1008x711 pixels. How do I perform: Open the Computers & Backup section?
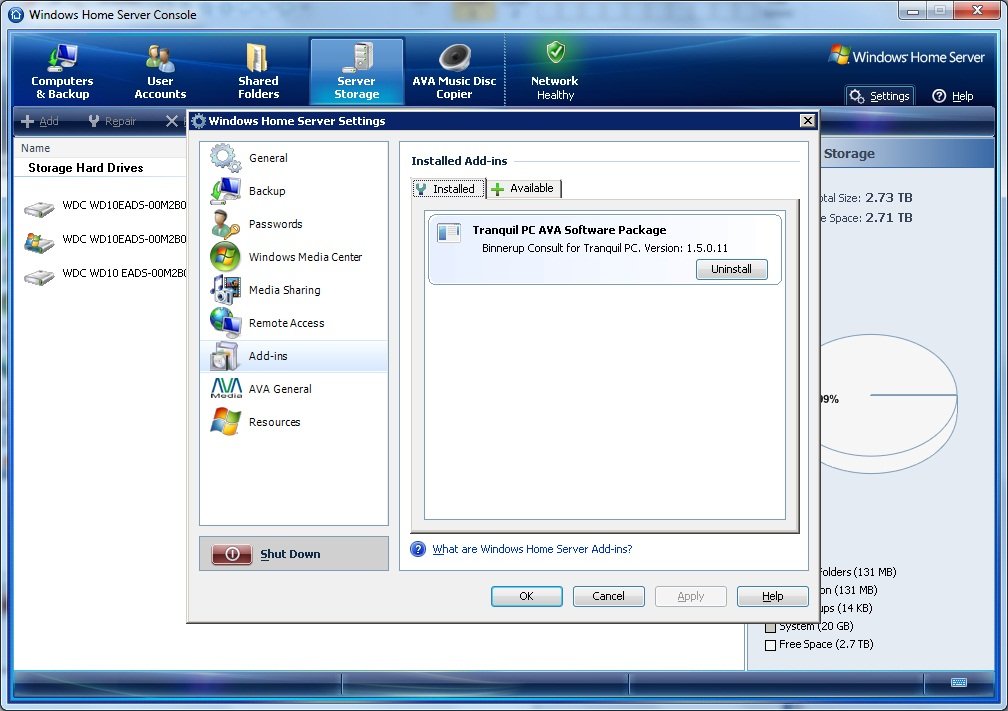click(x=62, y=71)
